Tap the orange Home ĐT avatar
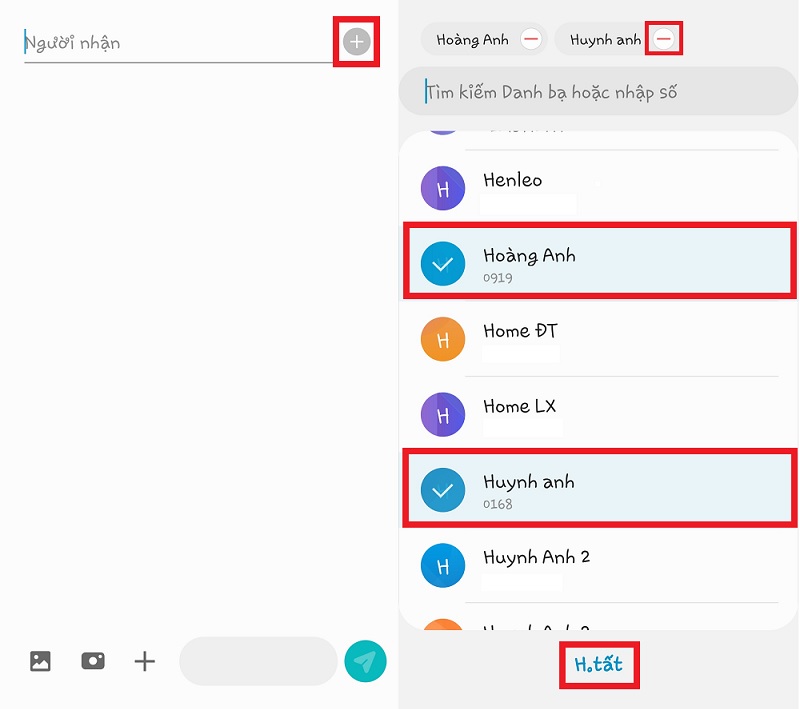Screen dimensions: 800x709 point(443,339)
